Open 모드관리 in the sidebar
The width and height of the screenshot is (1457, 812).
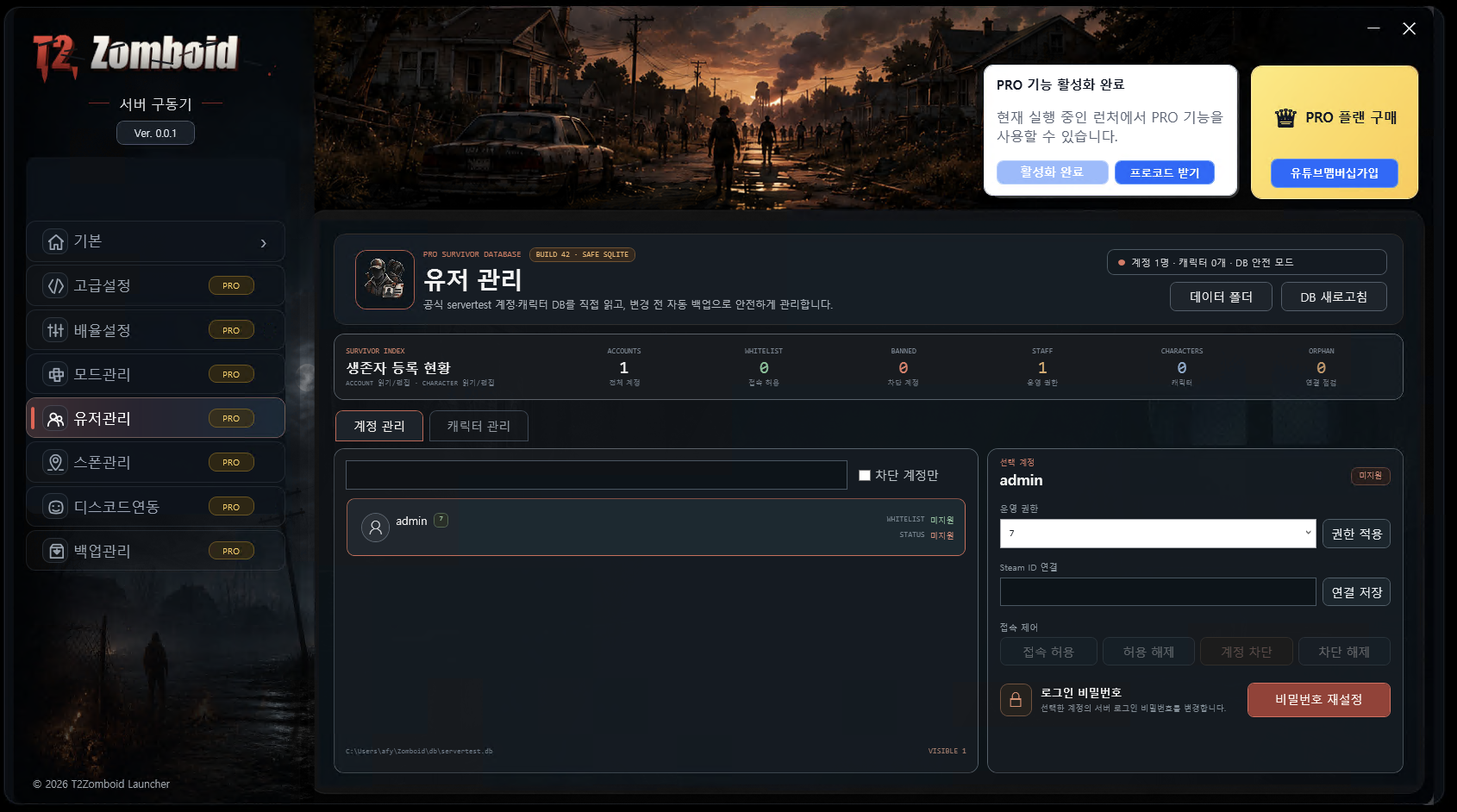[155, 374]
